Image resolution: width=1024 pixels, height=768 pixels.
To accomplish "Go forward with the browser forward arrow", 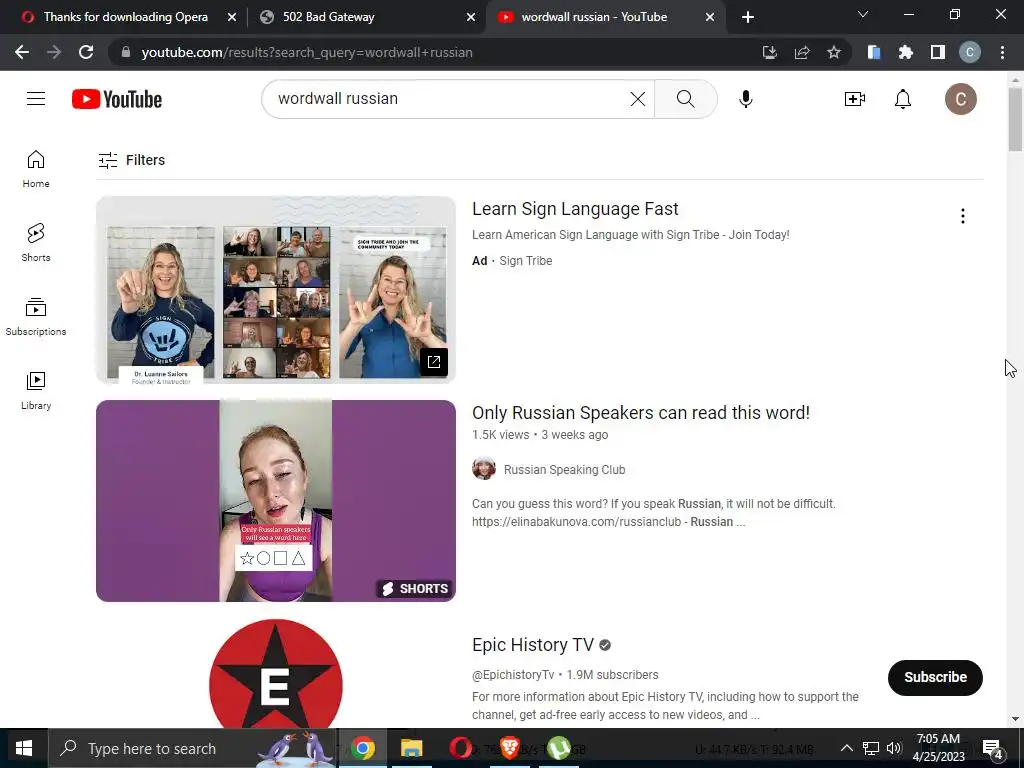I will coord(54,52).
